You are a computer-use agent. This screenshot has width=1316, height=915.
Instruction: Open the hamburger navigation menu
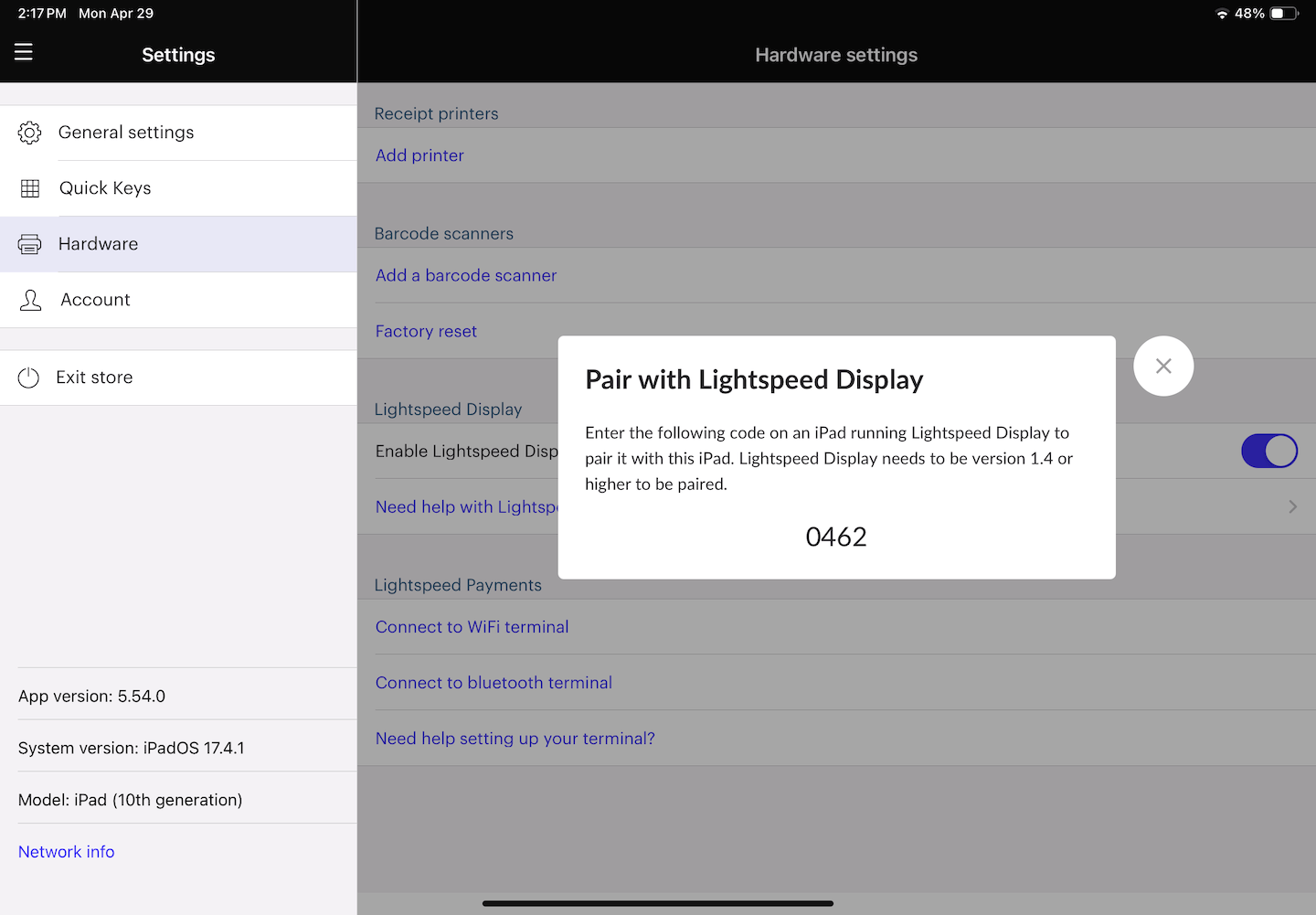(x=23, y=52)
